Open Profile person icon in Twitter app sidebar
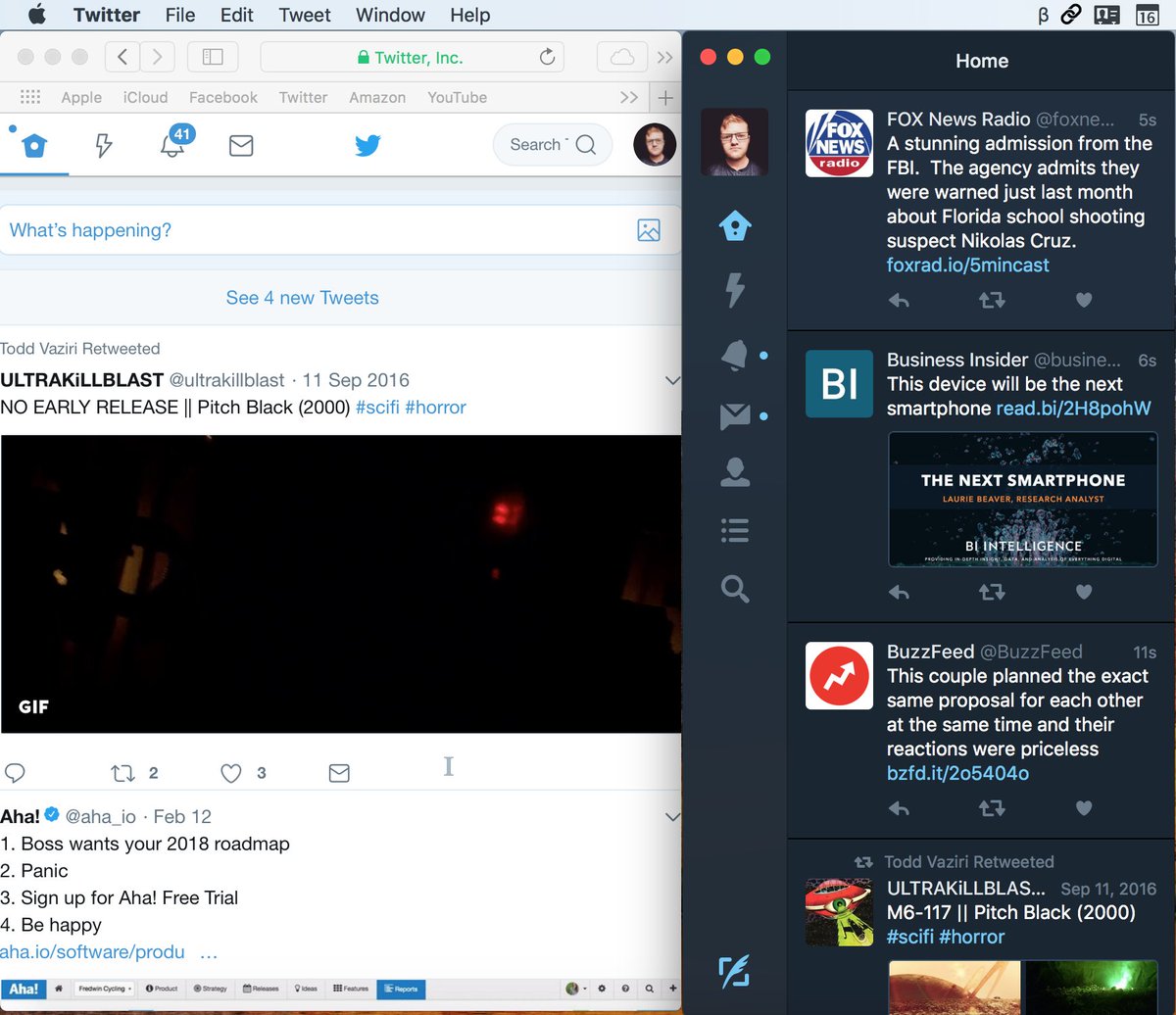Screen dimensions: 1176x1015 735,473
